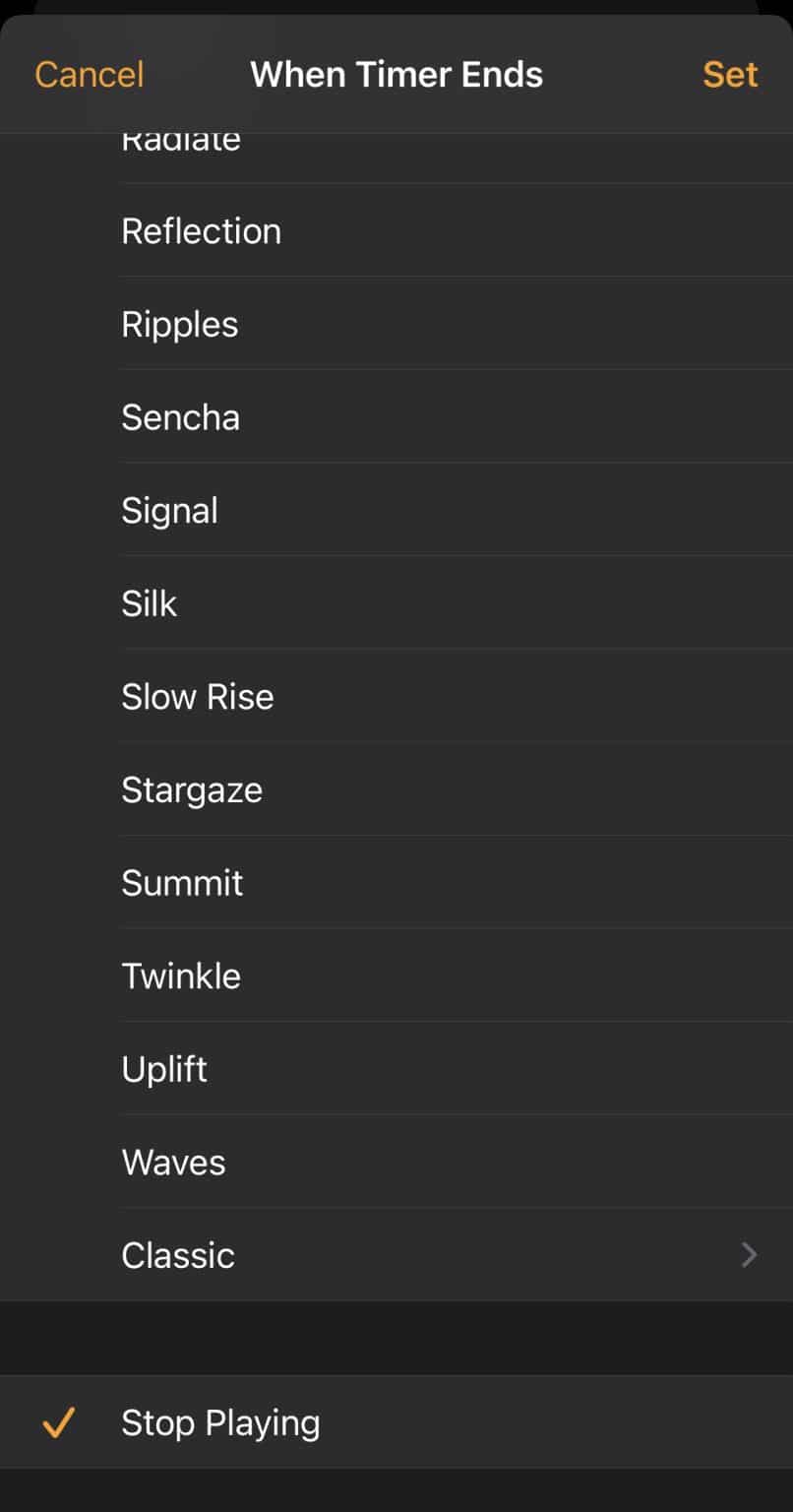
Task: Open the Classic sounds submenu
Action: pyautogui.click(x=178, y=1255)
